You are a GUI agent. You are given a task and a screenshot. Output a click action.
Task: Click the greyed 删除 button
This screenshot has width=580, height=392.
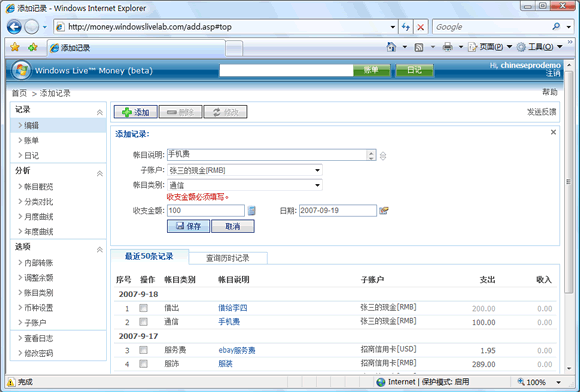[181, 112]
